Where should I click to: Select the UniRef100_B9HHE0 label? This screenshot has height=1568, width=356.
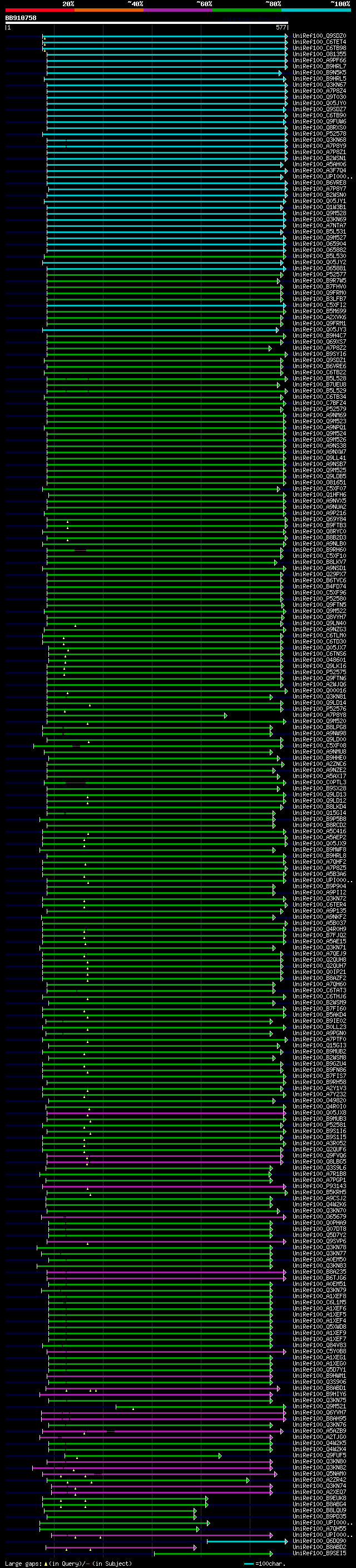[x=319, y=758]
